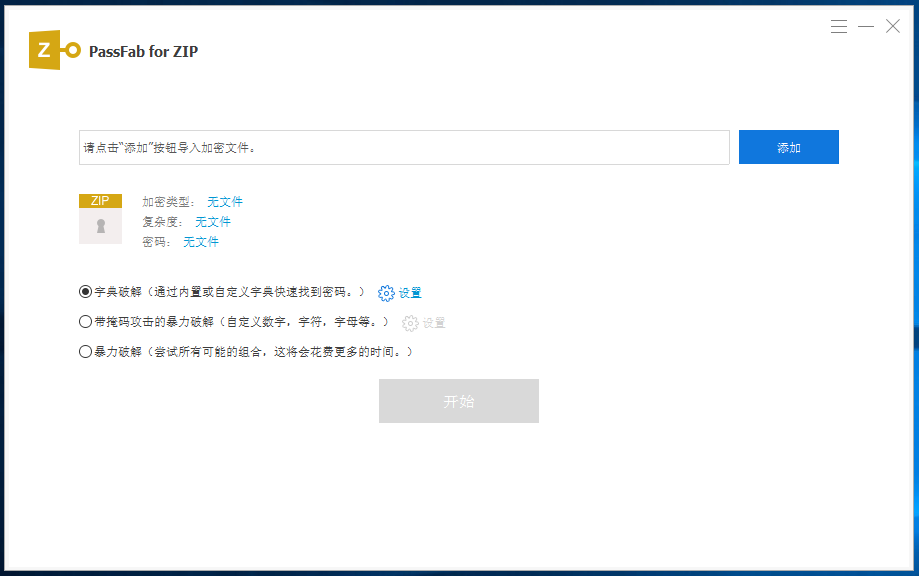Choose the 暴力破解 brute-force radio option
This screenshot has height=576, width=919.
85,352
